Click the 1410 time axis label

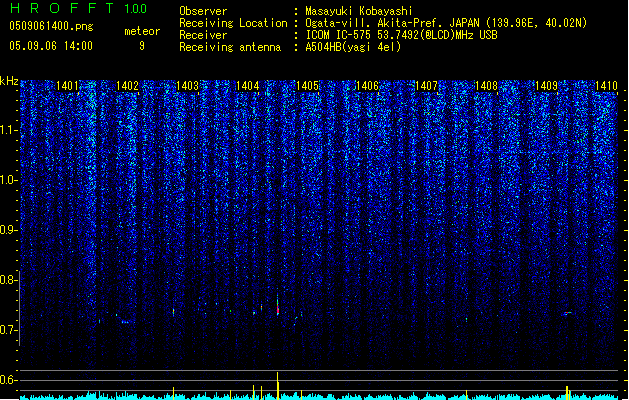coord(606,86)
